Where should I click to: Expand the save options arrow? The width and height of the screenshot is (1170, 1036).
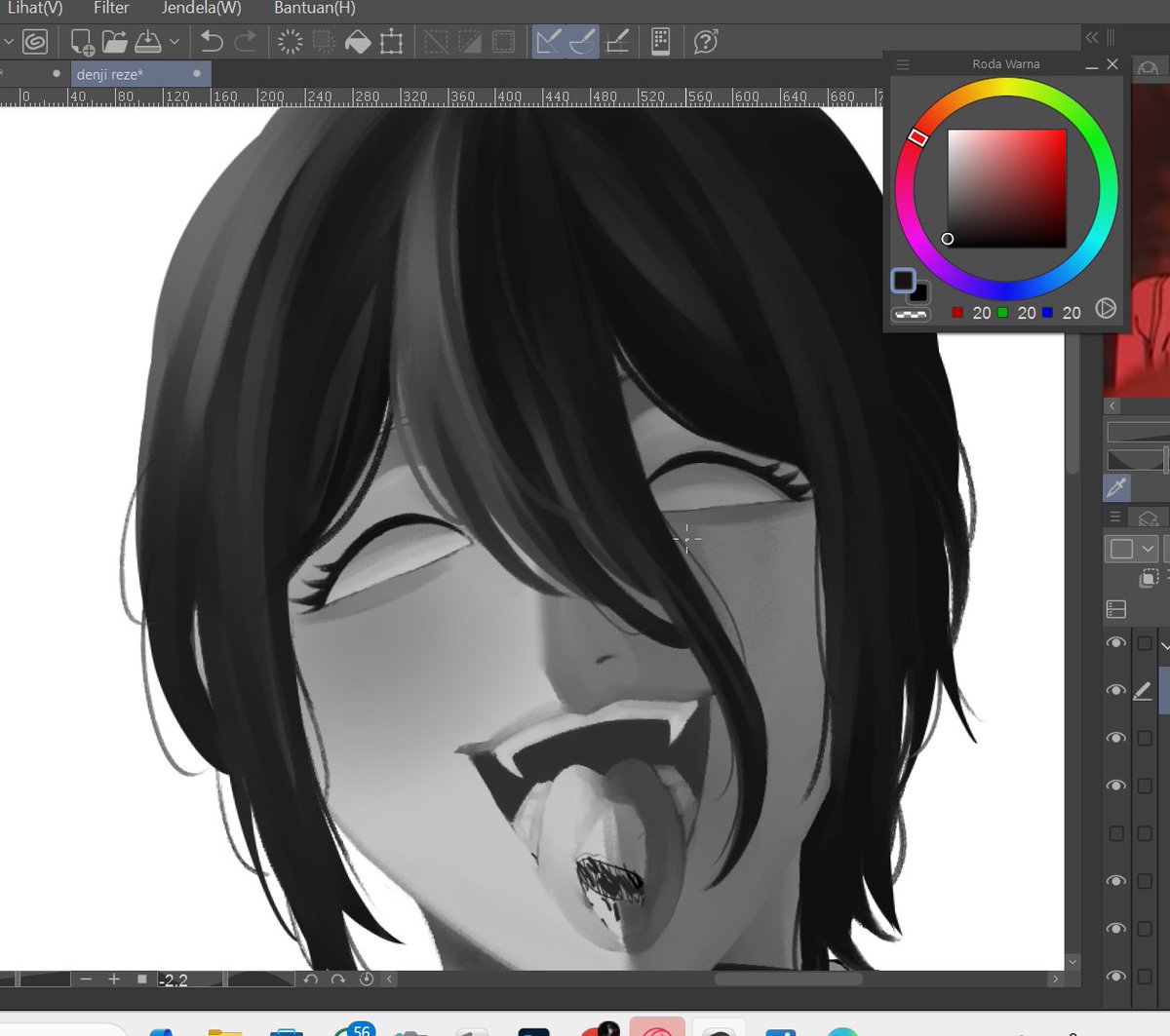tap(174, 42)
